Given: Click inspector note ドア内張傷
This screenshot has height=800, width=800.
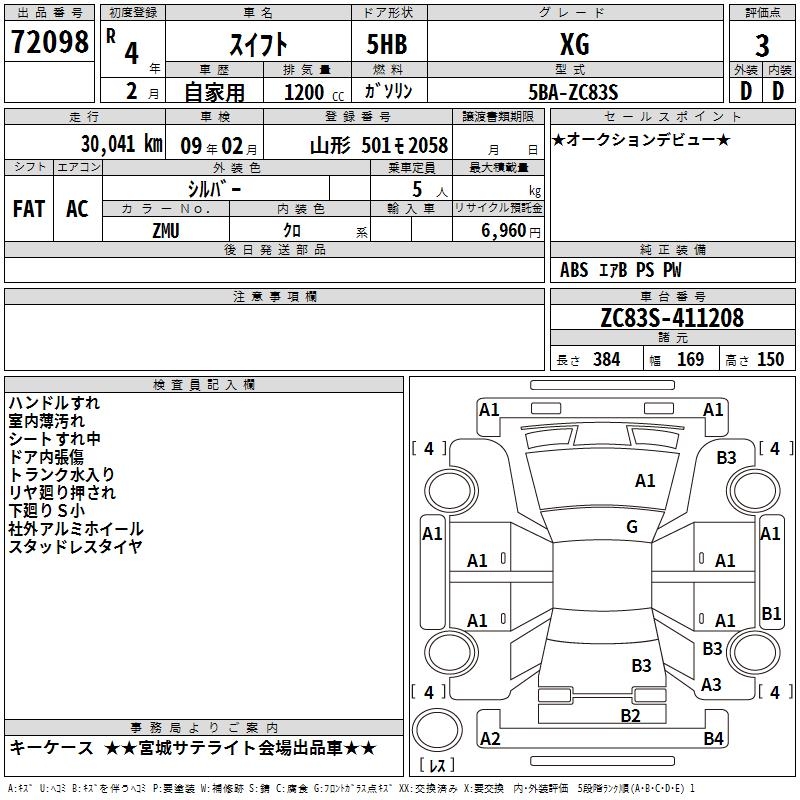Looking at the screenshot, I should coord(46,456).
